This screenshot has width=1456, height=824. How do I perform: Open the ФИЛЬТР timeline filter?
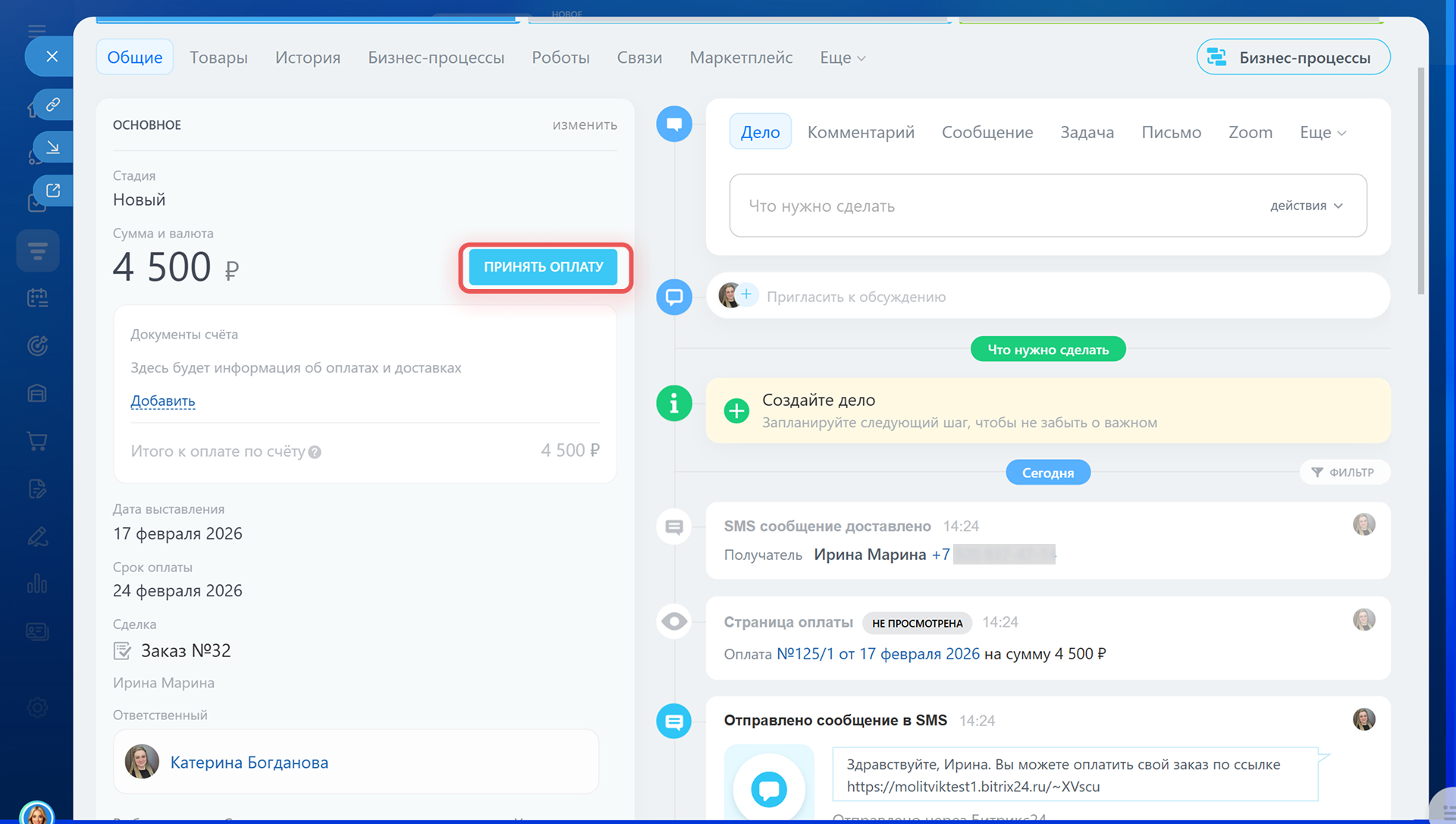1343,472
